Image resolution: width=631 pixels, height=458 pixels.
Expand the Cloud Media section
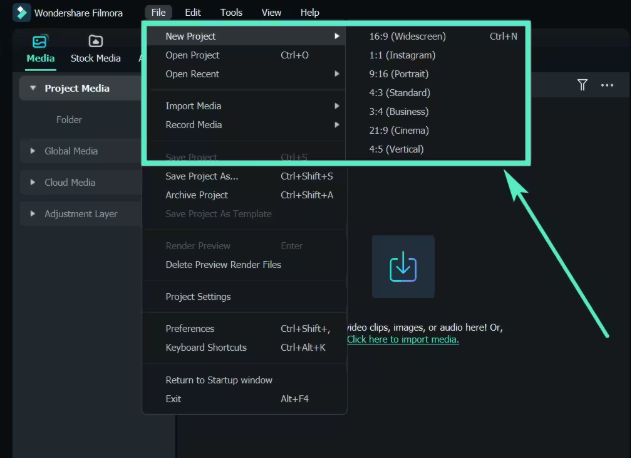33,182
